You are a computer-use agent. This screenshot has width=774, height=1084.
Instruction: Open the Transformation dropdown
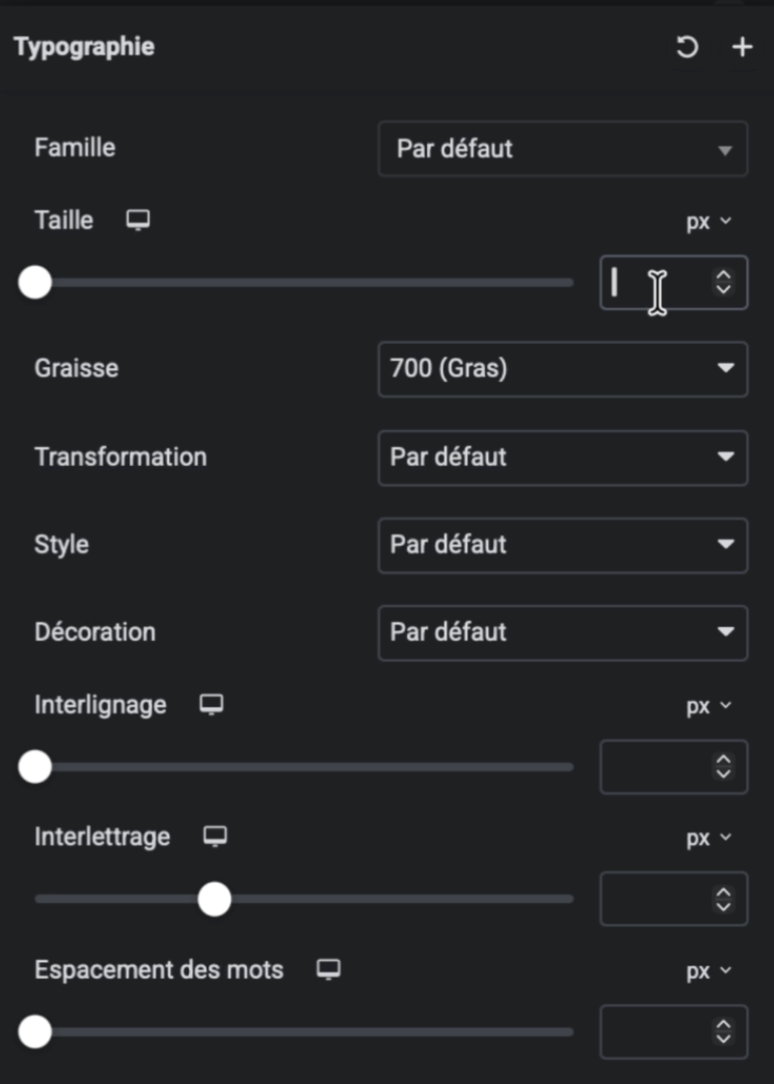tap(562, 457)
